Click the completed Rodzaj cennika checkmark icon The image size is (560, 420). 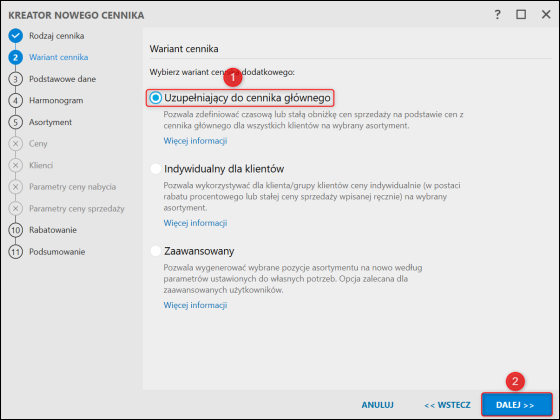pyautogui.click(x=15, y=36)
